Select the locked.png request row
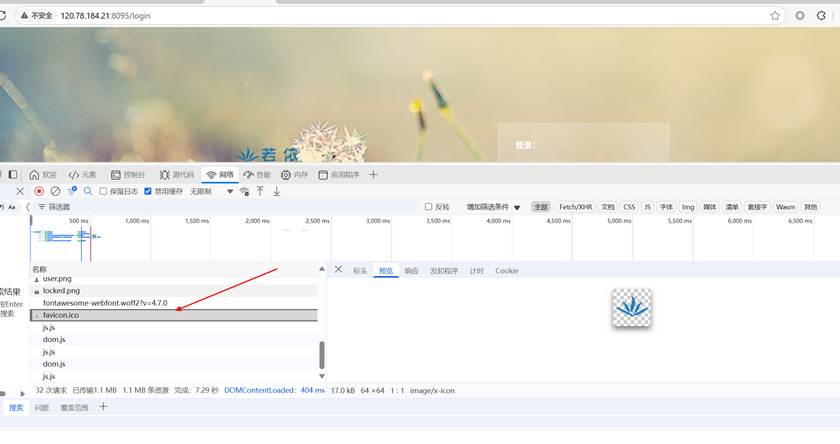This screenshot has width=840, height=444. point(174,290)
